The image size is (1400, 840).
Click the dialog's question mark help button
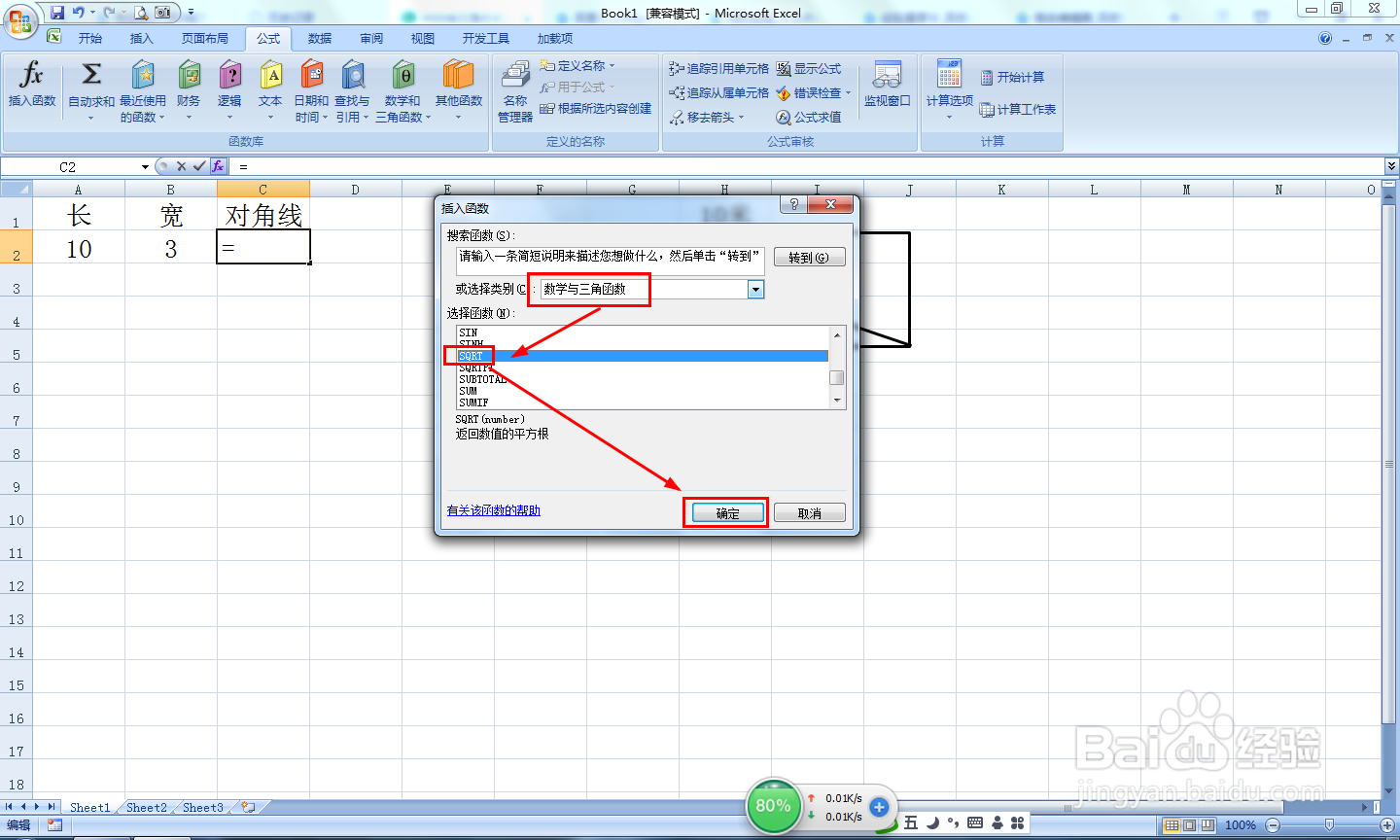tap(794, 204)
